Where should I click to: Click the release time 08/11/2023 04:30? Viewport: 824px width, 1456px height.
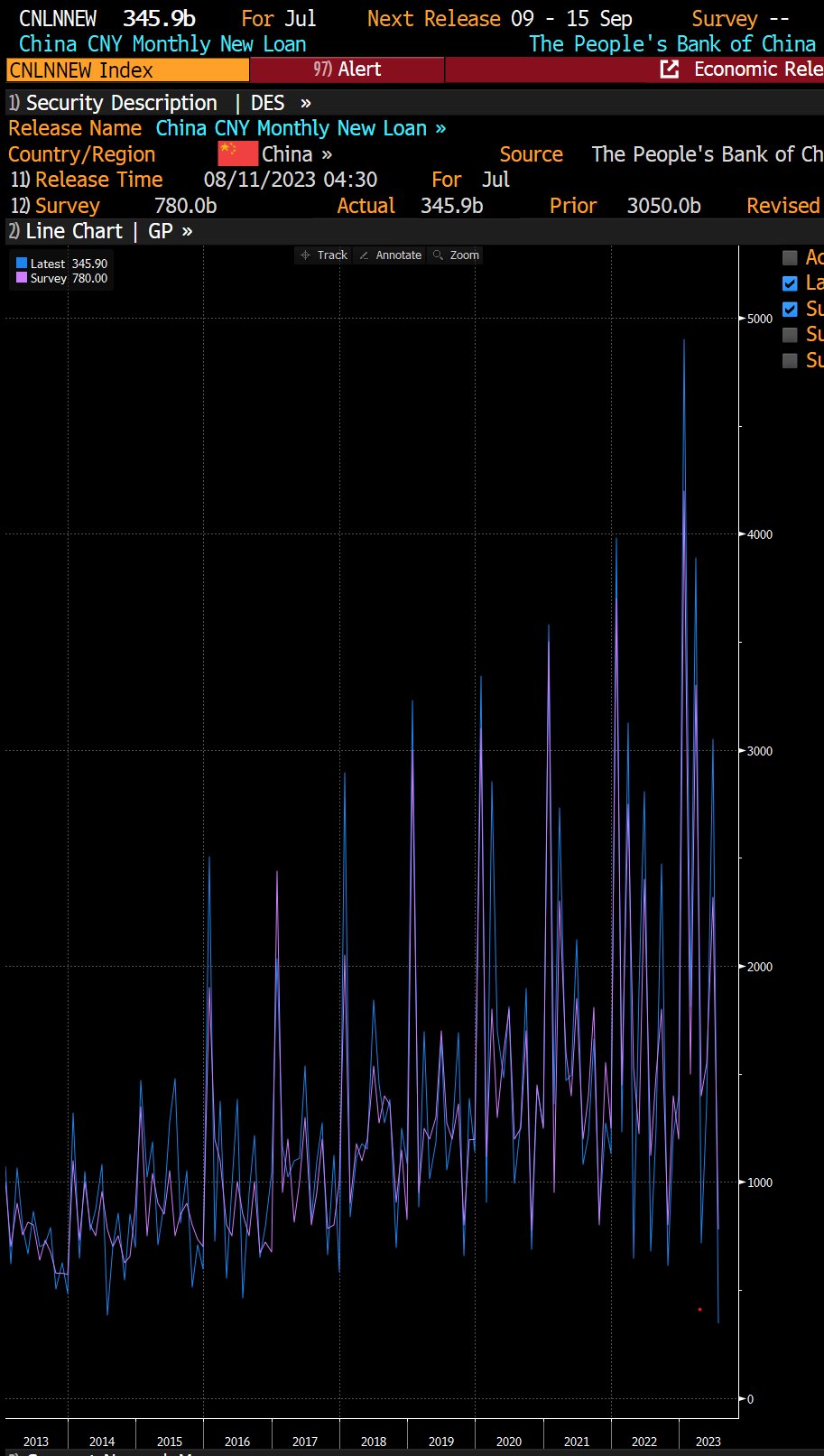[x=291, y=180]
